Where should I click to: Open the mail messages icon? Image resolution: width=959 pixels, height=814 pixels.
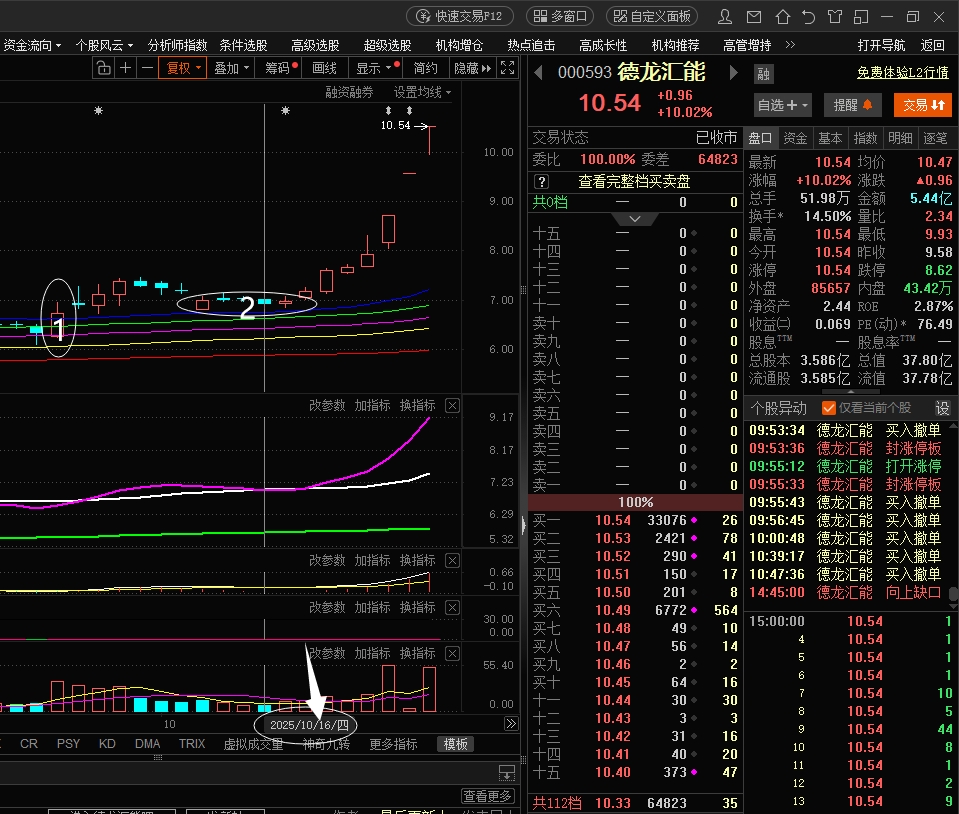754,17
